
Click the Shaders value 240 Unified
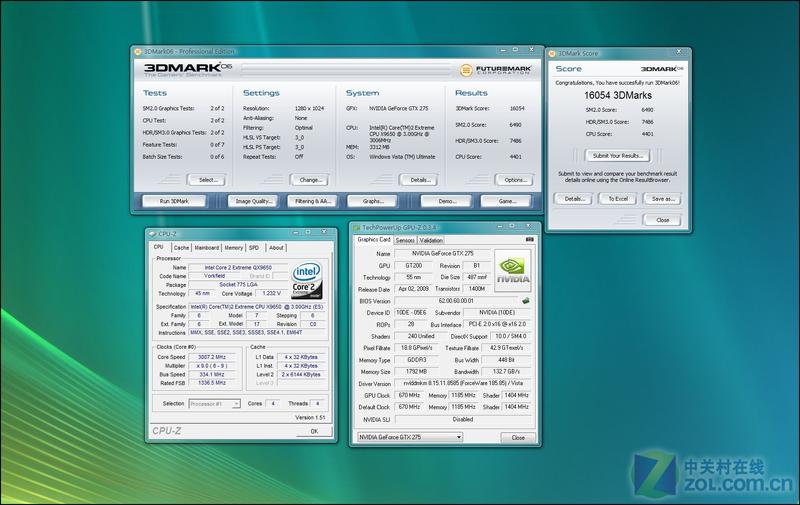point(421,337)
